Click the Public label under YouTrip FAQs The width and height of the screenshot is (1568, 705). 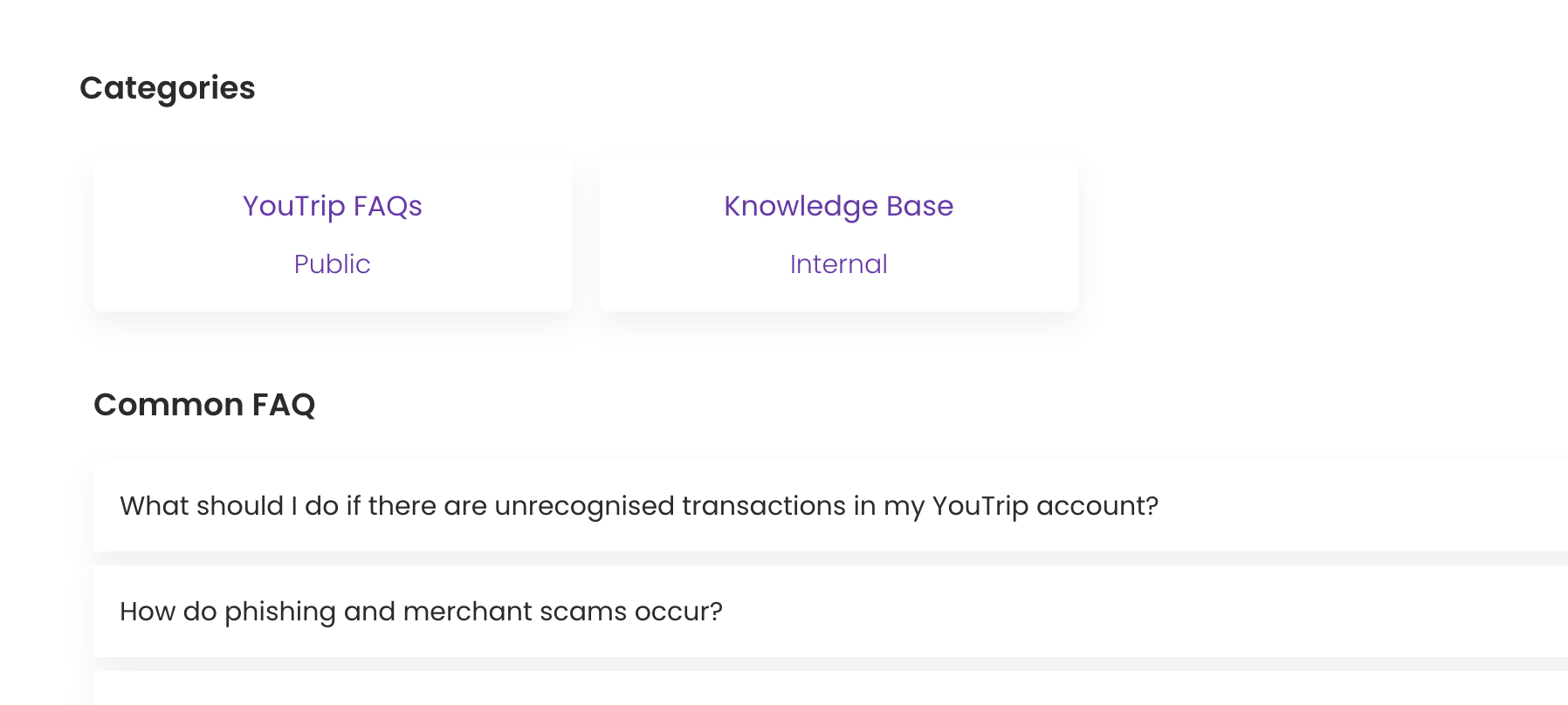[332, 264]
